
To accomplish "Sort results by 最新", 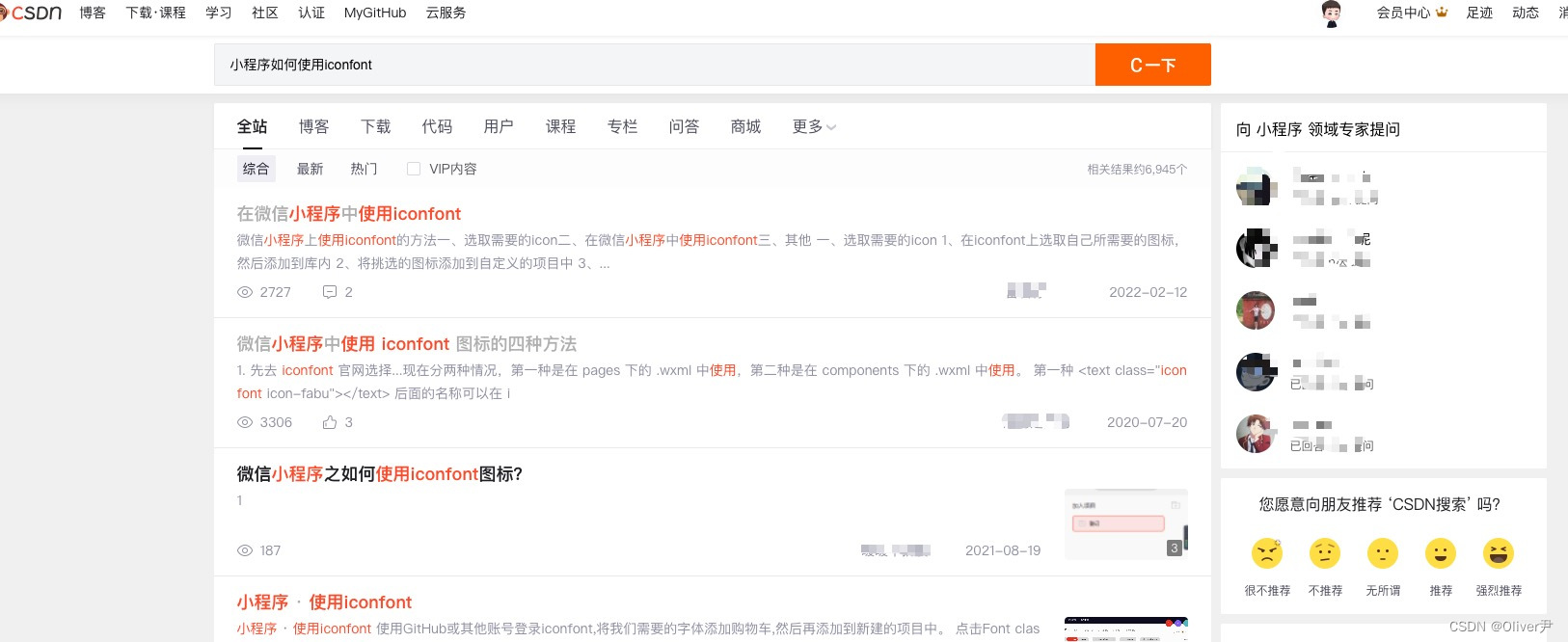I will pyautogui.click(x=311, y=169).
